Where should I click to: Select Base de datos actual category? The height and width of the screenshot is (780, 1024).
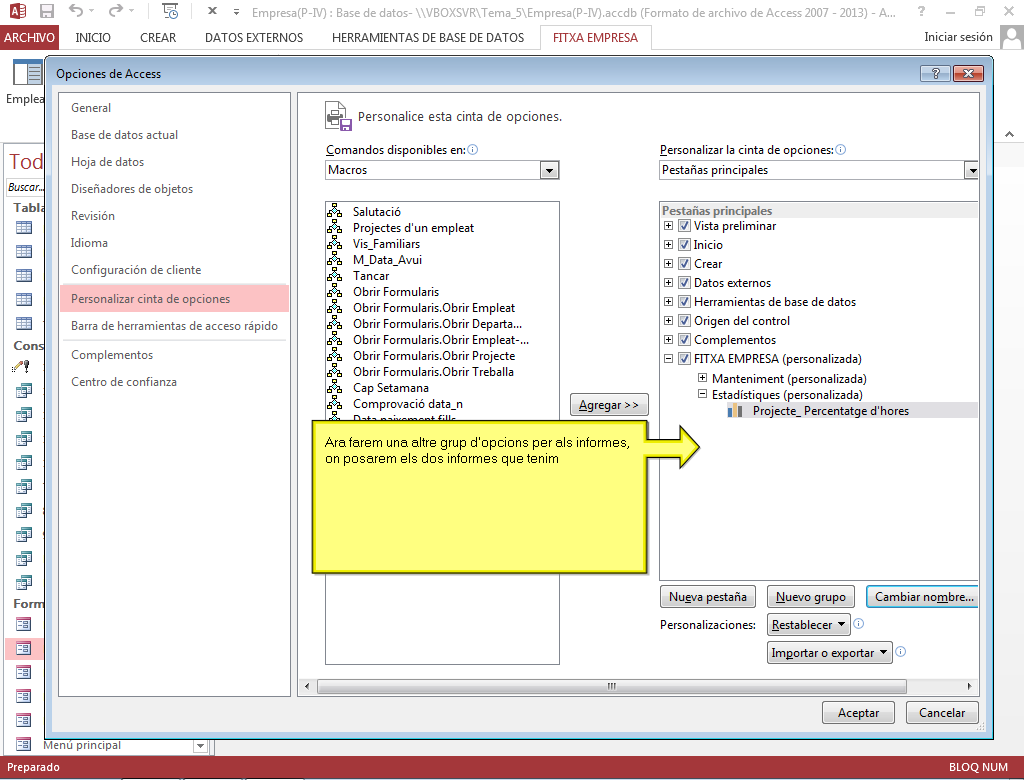pos(174,135)
